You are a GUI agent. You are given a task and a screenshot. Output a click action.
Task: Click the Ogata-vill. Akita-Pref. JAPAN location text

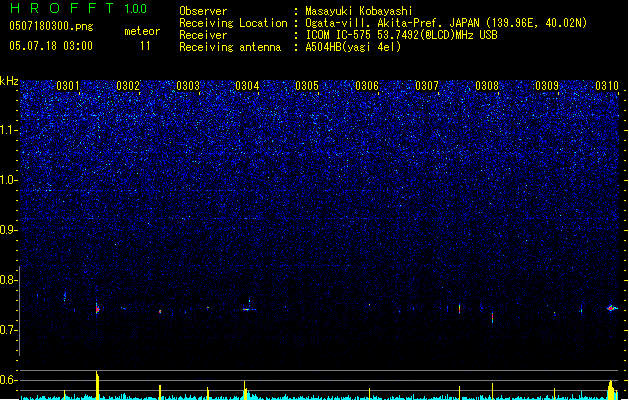click(x=446, y=23)
